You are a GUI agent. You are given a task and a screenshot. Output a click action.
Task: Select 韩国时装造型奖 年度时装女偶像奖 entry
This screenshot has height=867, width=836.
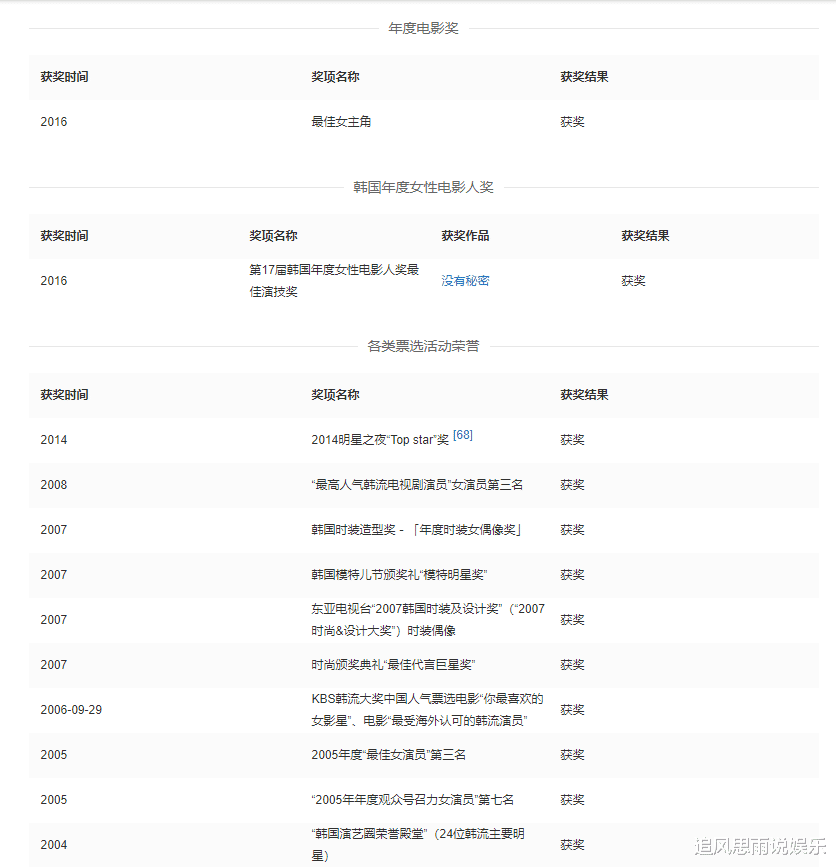[416, 530]
